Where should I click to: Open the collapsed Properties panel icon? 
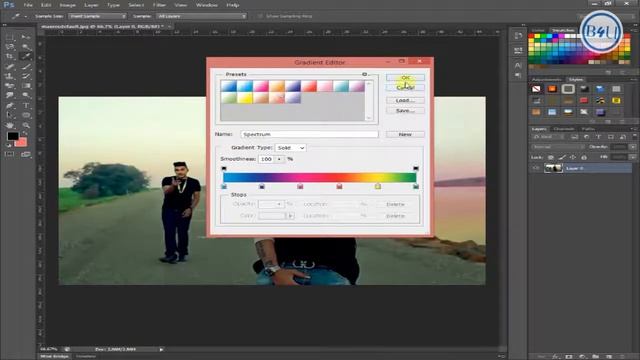[x=518, y=50]
